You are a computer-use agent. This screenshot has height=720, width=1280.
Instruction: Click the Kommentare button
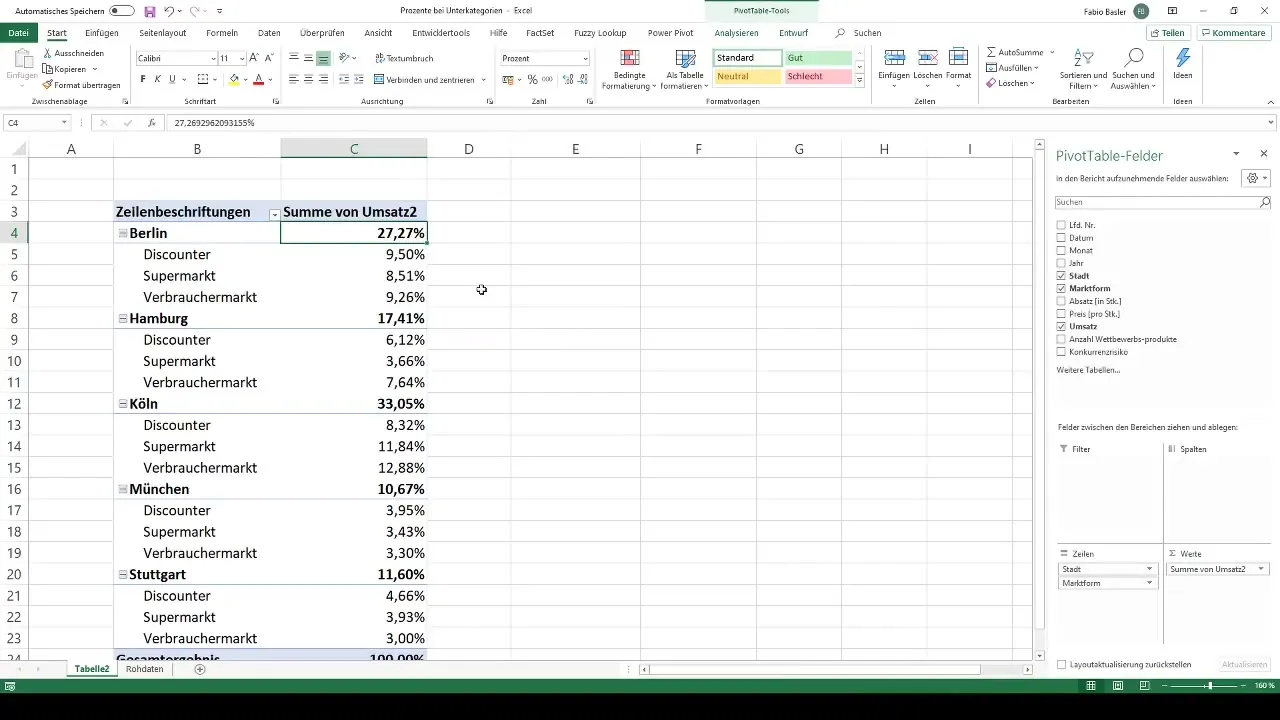click(1234, 33)
